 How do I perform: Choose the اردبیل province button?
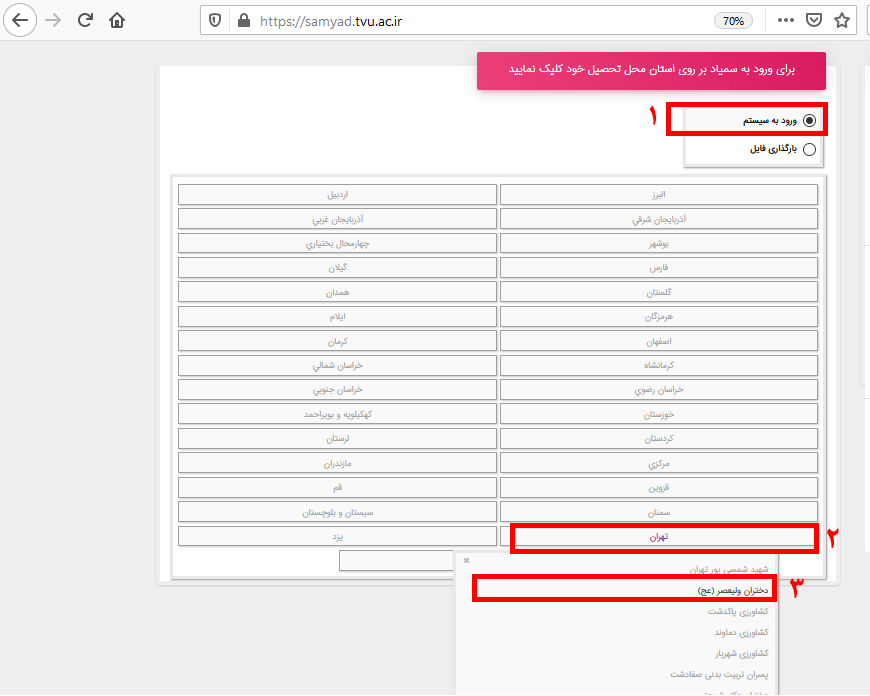click(337, 195)
